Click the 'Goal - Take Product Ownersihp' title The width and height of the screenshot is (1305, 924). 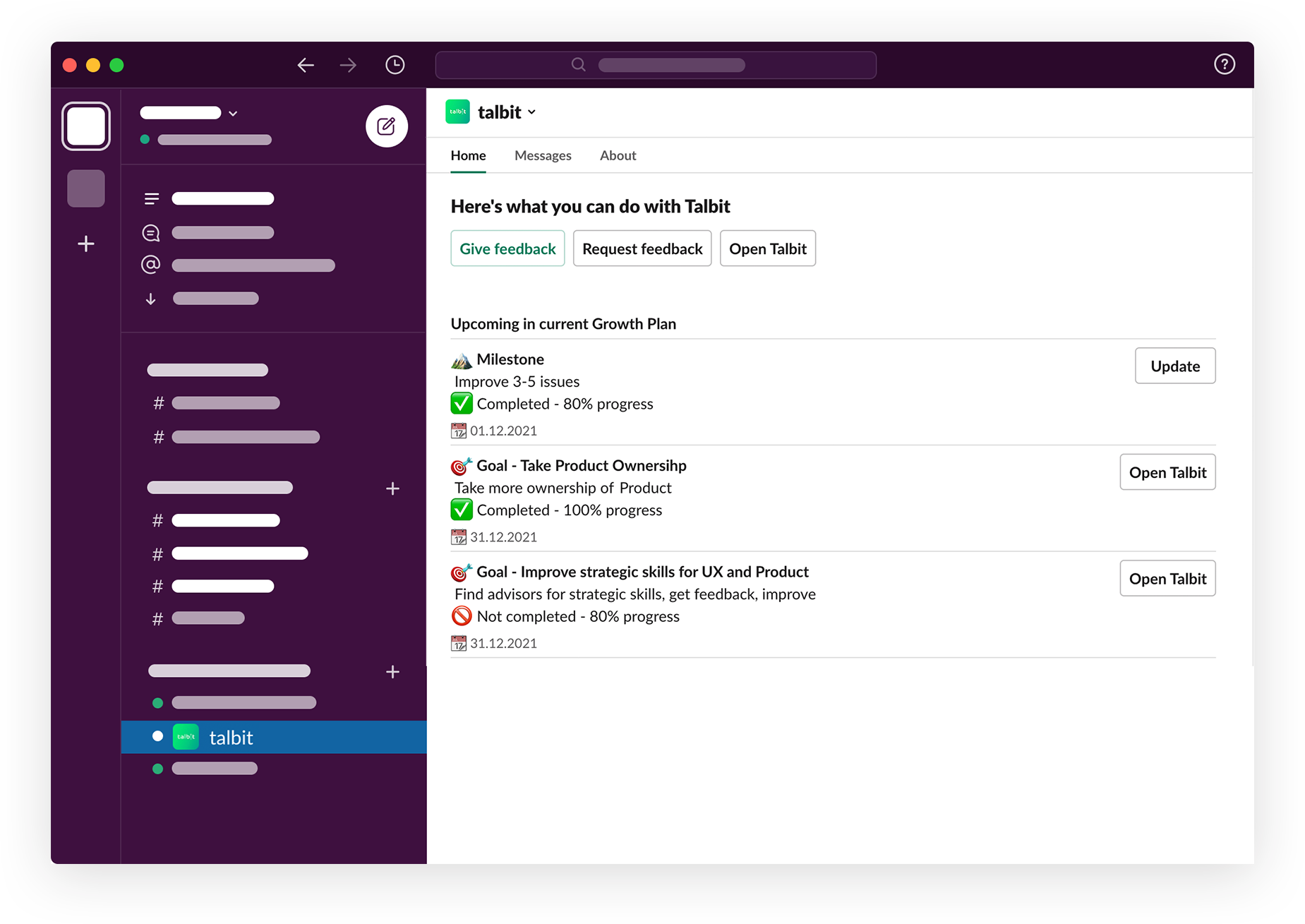click(582, 466)
